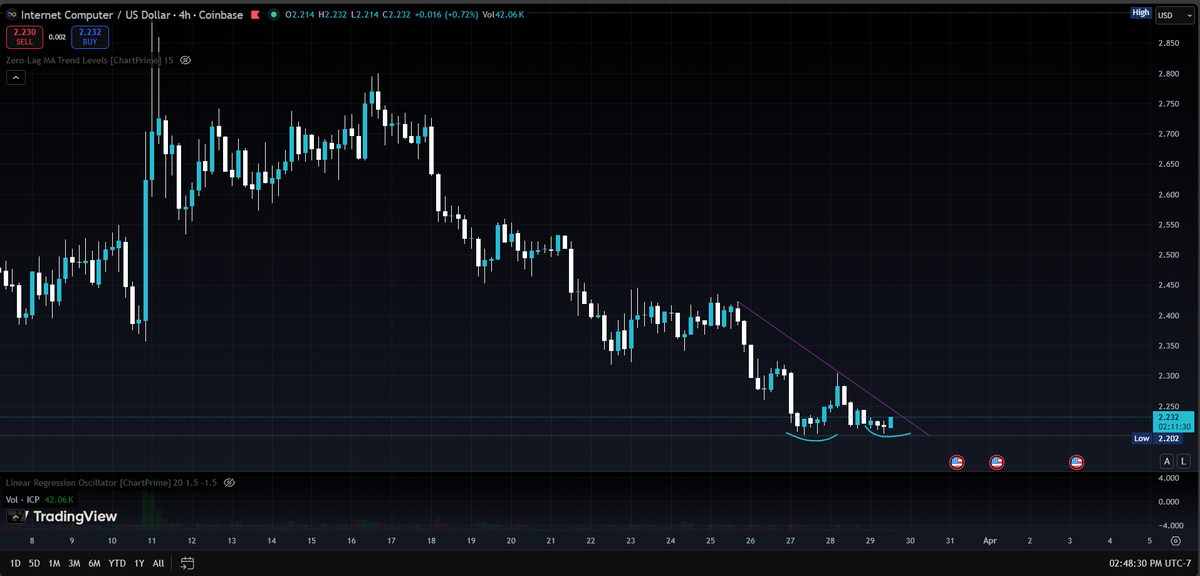Click the purple descending trendline
Viewport: 1200px width, 576px height.
834,368
